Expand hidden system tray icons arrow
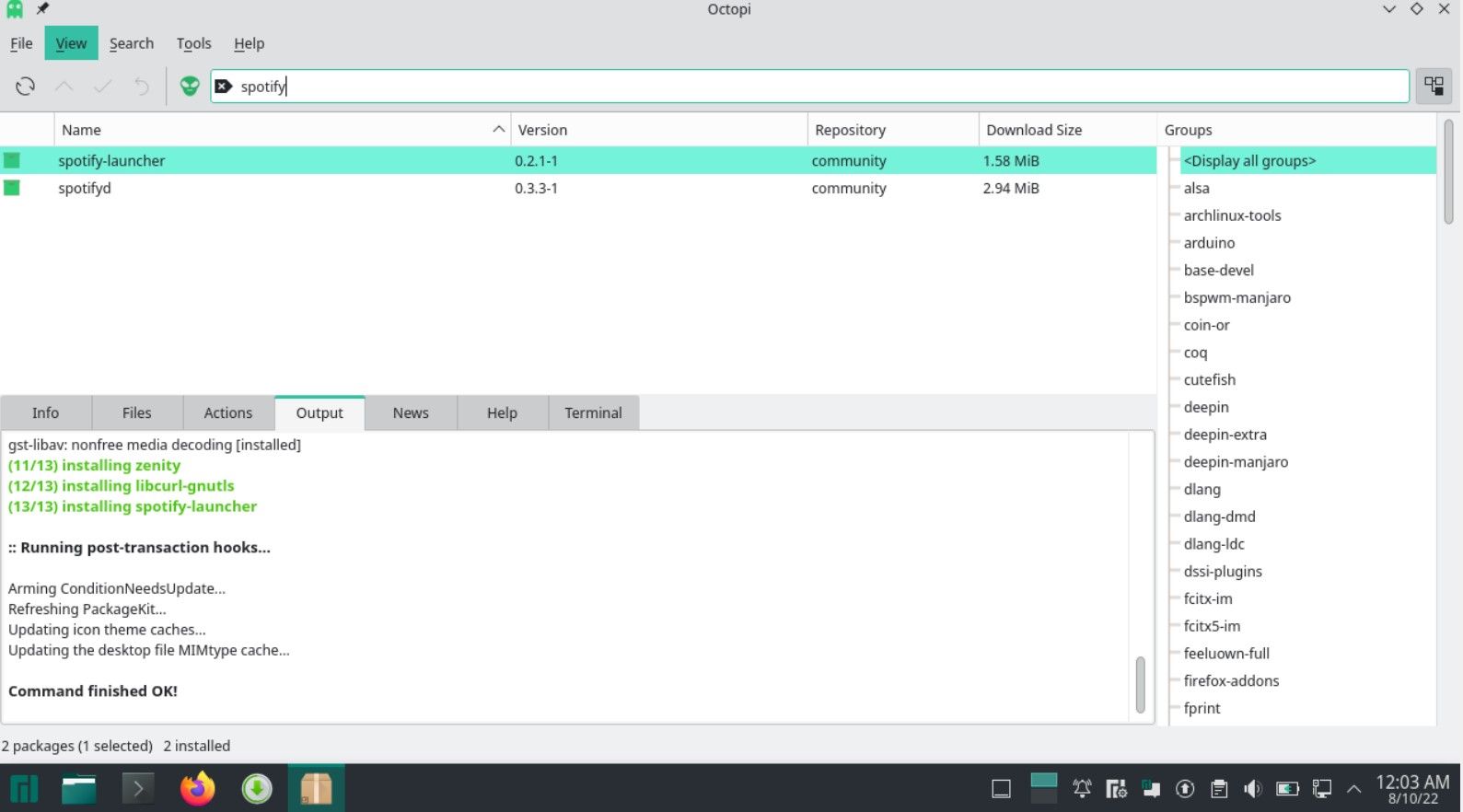The width and height of the screenshot is (1463, 812). [1353, 789]
